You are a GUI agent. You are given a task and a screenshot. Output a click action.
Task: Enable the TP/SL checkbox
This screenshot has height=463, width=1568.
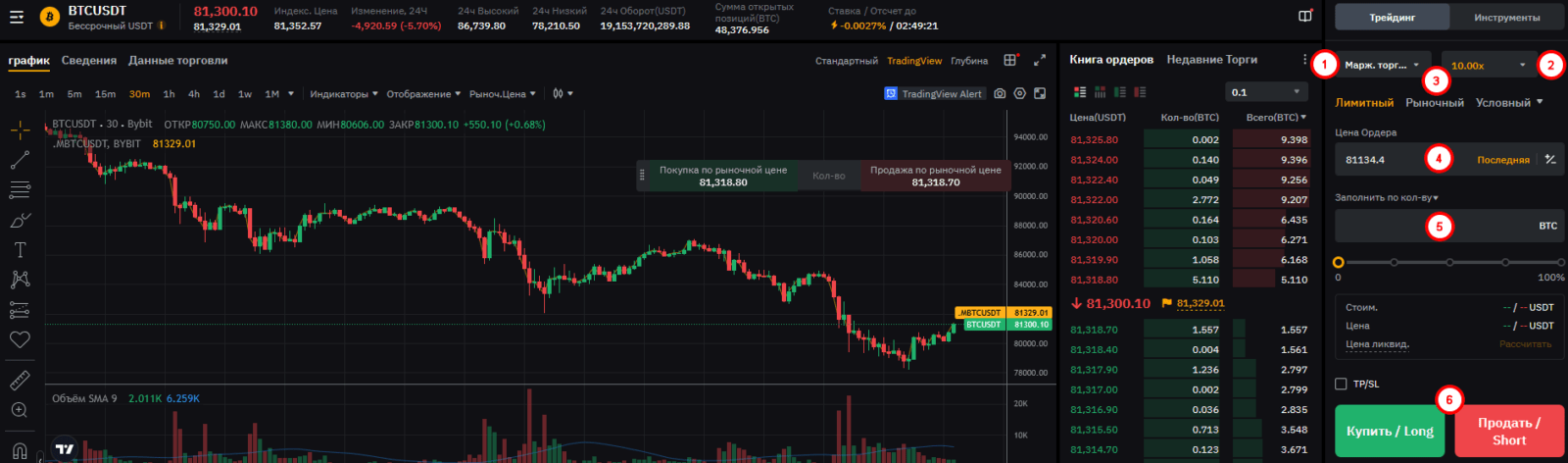pyautogui.click(x=1341, y=384)
